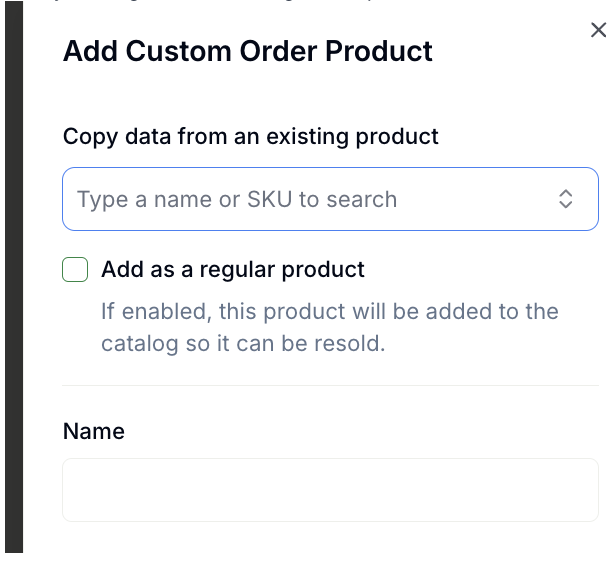Expand product list via the selector arrows
The image size is (616, 568).
(x=566, y=199)
